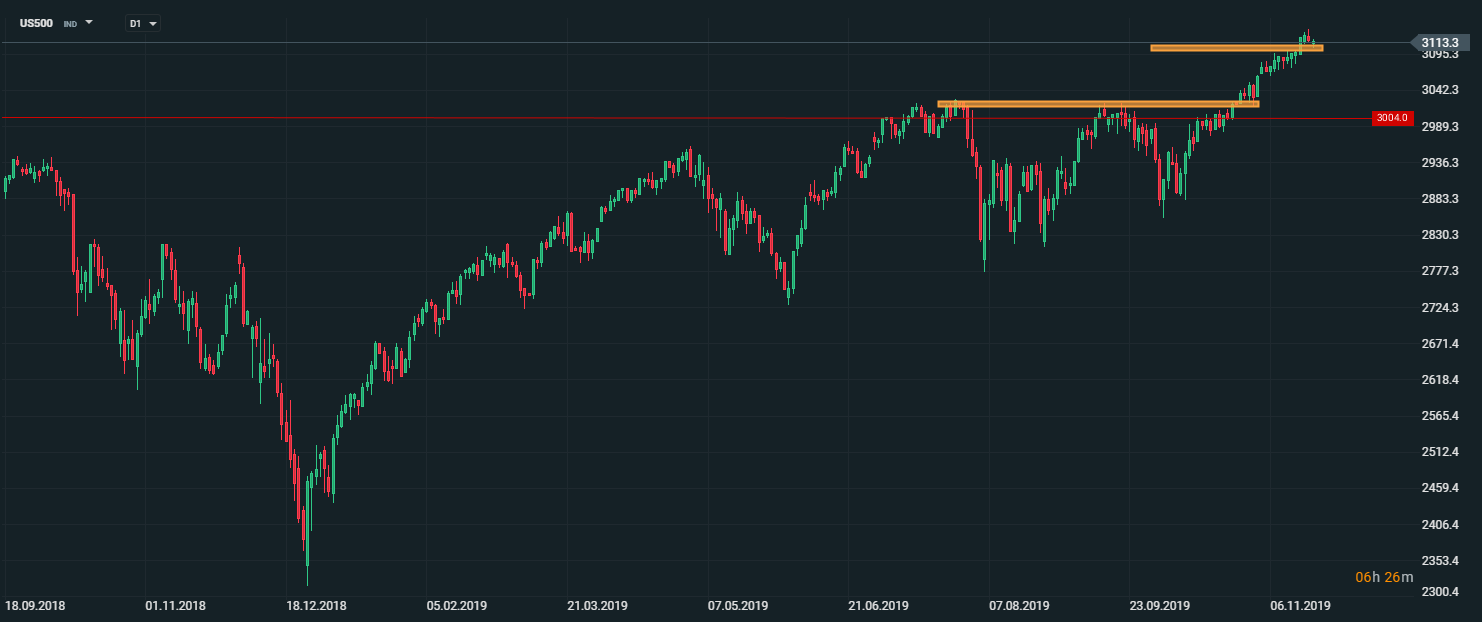Expand the D1 timeframe selector

coord(153,23)
